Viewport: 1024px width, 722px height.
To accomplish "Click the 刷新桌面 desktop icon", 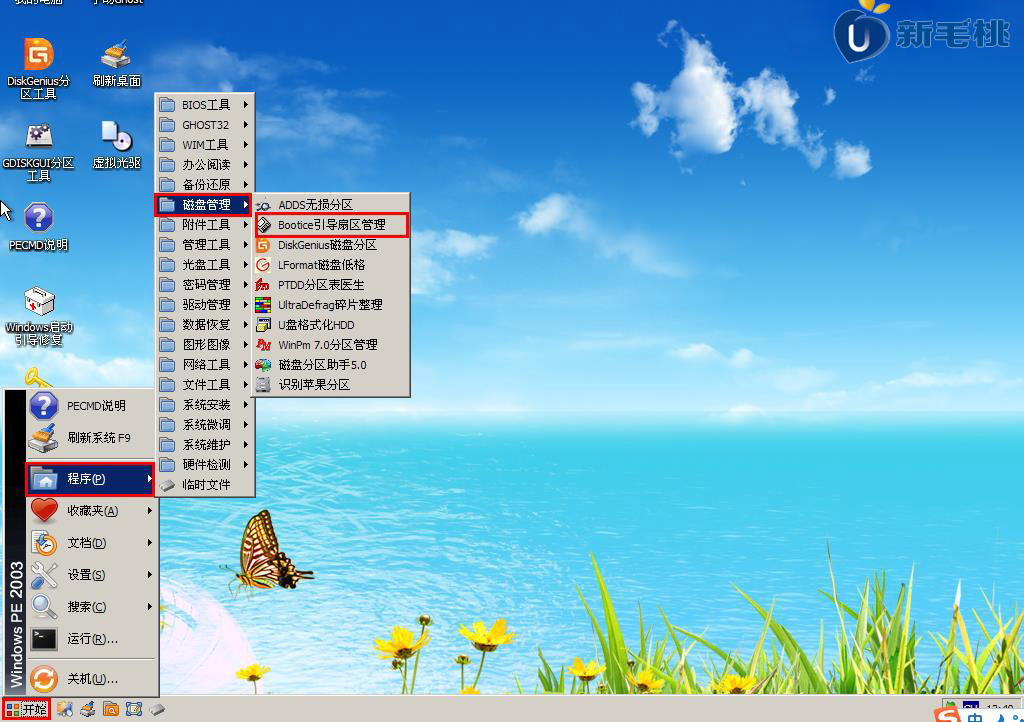I will (x=116, y=63).
